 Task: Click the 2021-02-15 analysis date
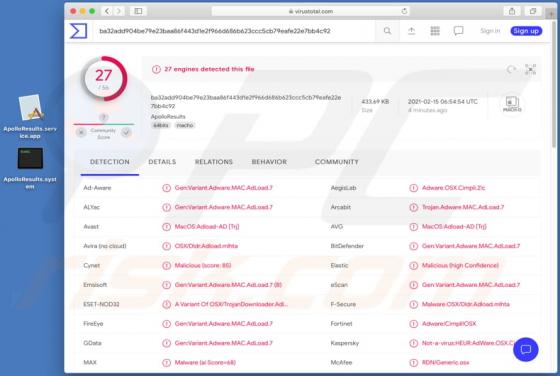tap(442, 101)
